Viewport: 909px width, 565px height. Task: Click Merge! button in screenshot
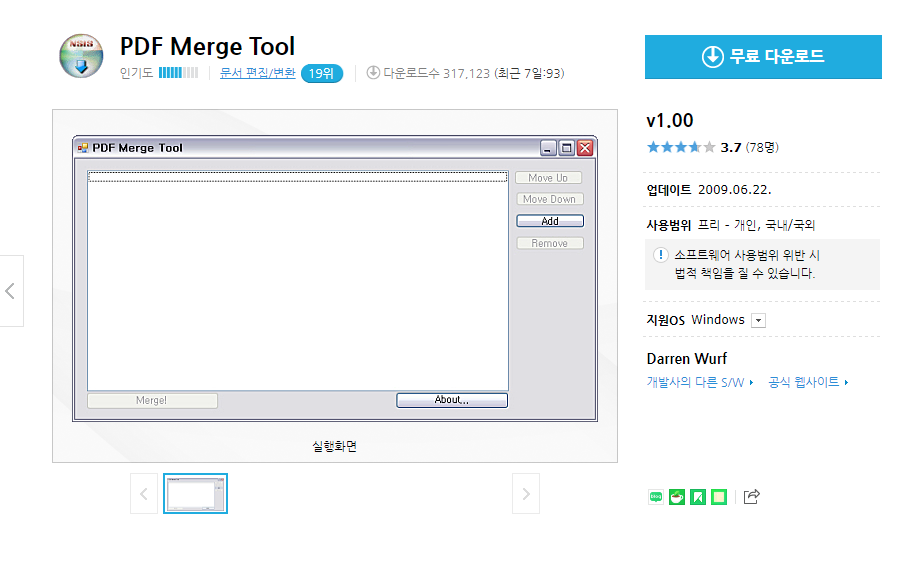pyautogui.click(x=152, y=400)
